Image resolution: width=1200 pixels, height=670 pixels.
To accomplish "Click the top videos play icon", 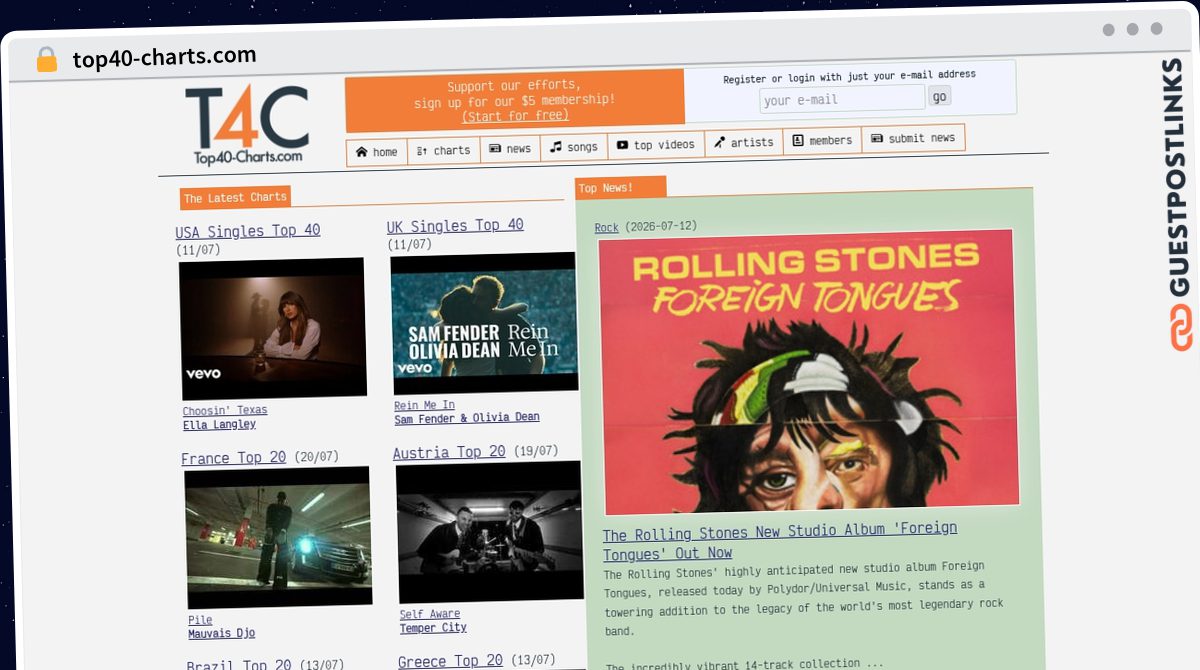I will click(x=622, y=145).
